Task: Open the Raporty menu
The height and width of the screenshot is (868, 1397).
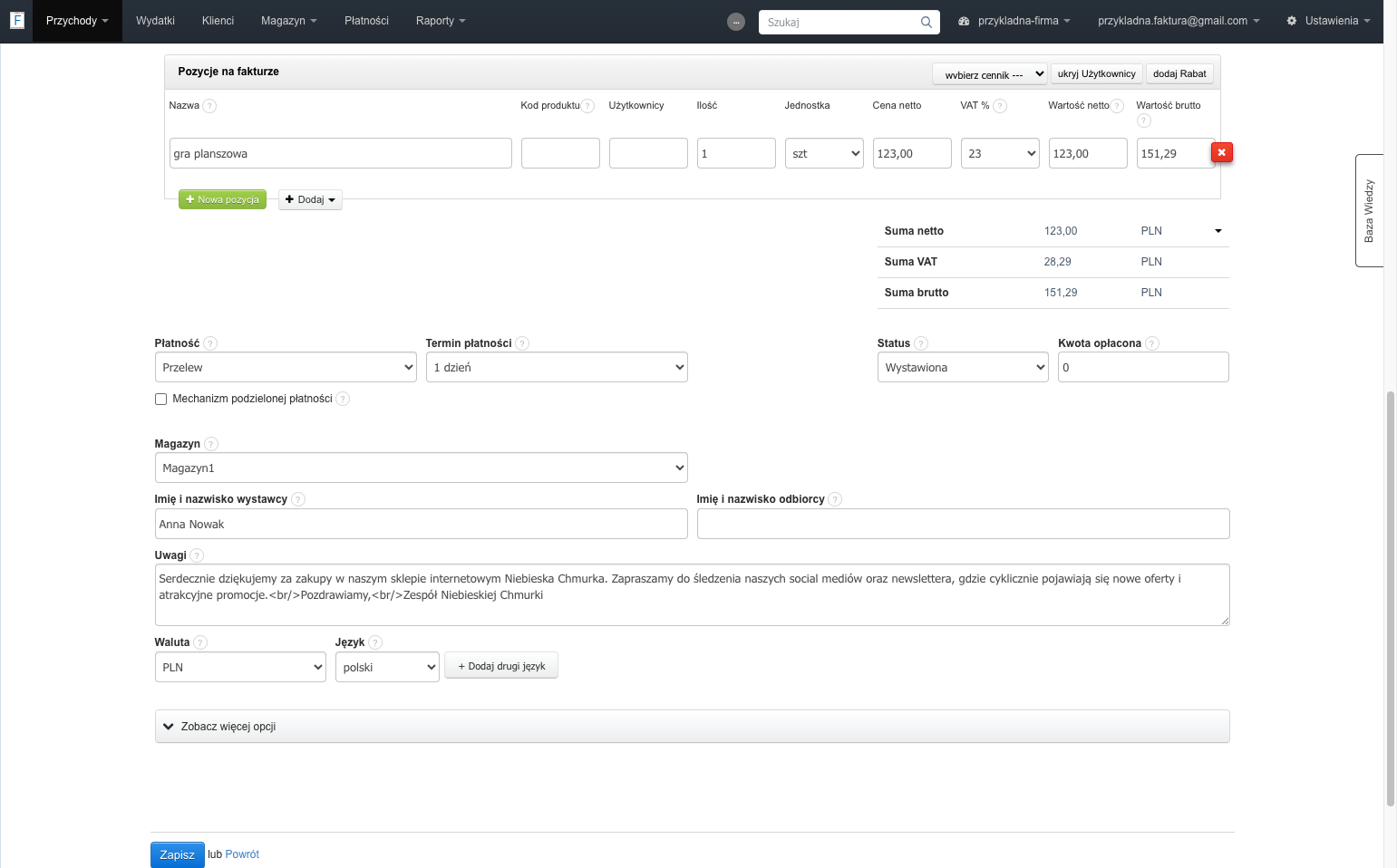Action: (441, 21)
